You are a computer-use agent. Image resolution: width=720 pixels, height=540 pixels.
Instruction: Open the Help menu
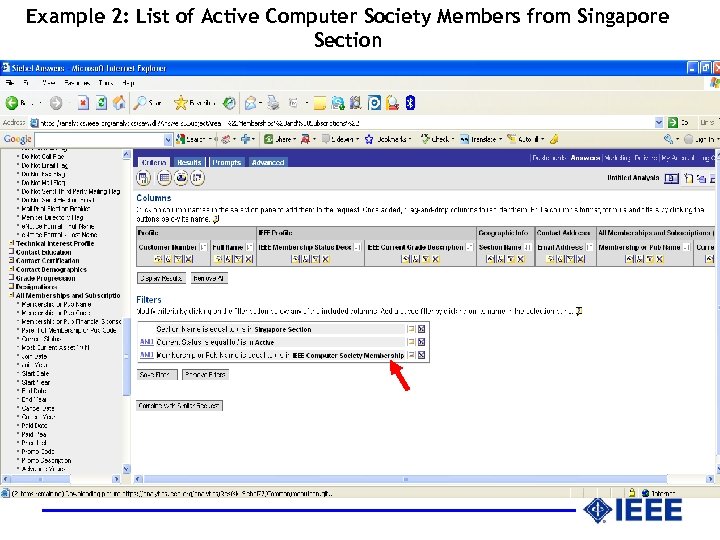pyautogui.click(x=129, y=83)
